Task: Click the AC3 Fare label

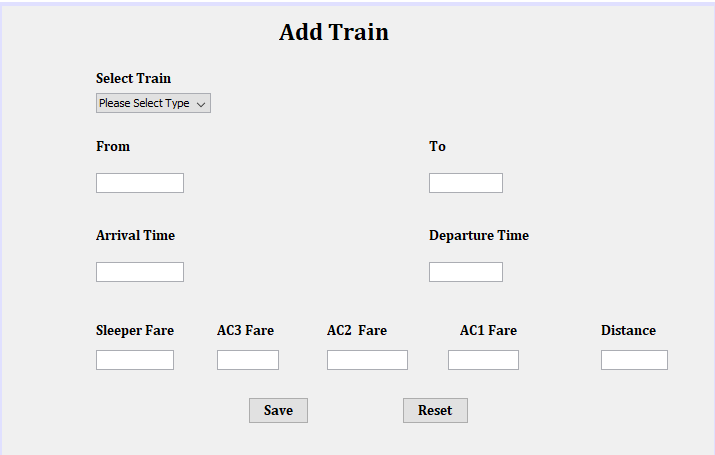Action: coord(245,330)
